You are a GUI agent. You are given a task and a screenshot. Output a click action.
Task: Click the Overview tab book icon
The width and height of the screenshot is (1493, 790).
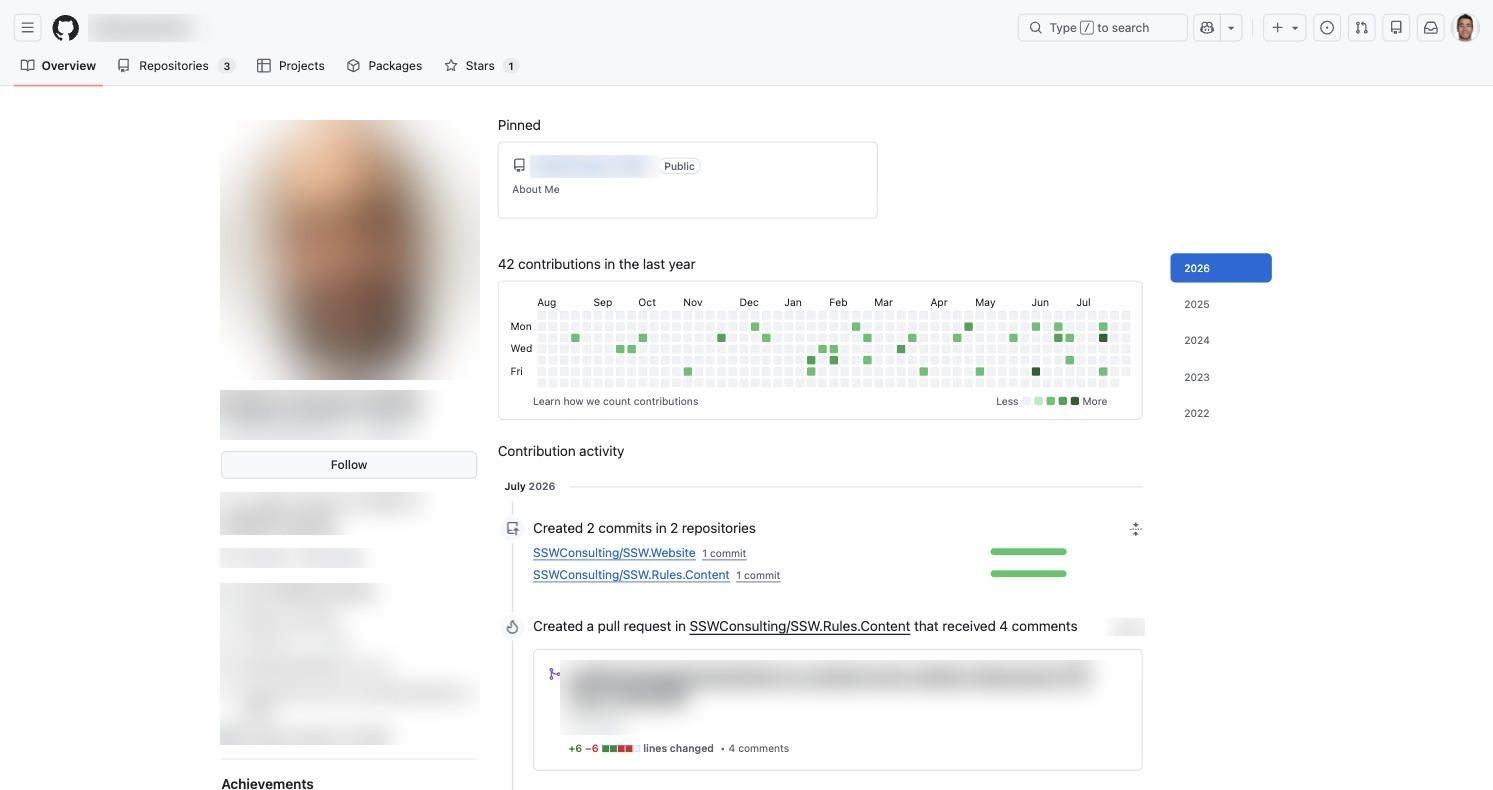(28, 66)
